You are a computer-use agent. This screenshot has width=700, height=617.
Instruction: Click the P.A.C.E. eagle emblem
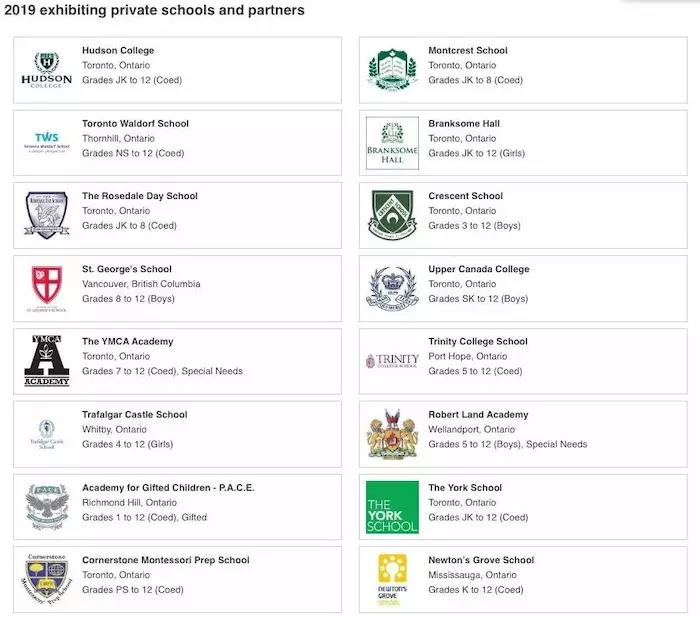click(46, 507)
